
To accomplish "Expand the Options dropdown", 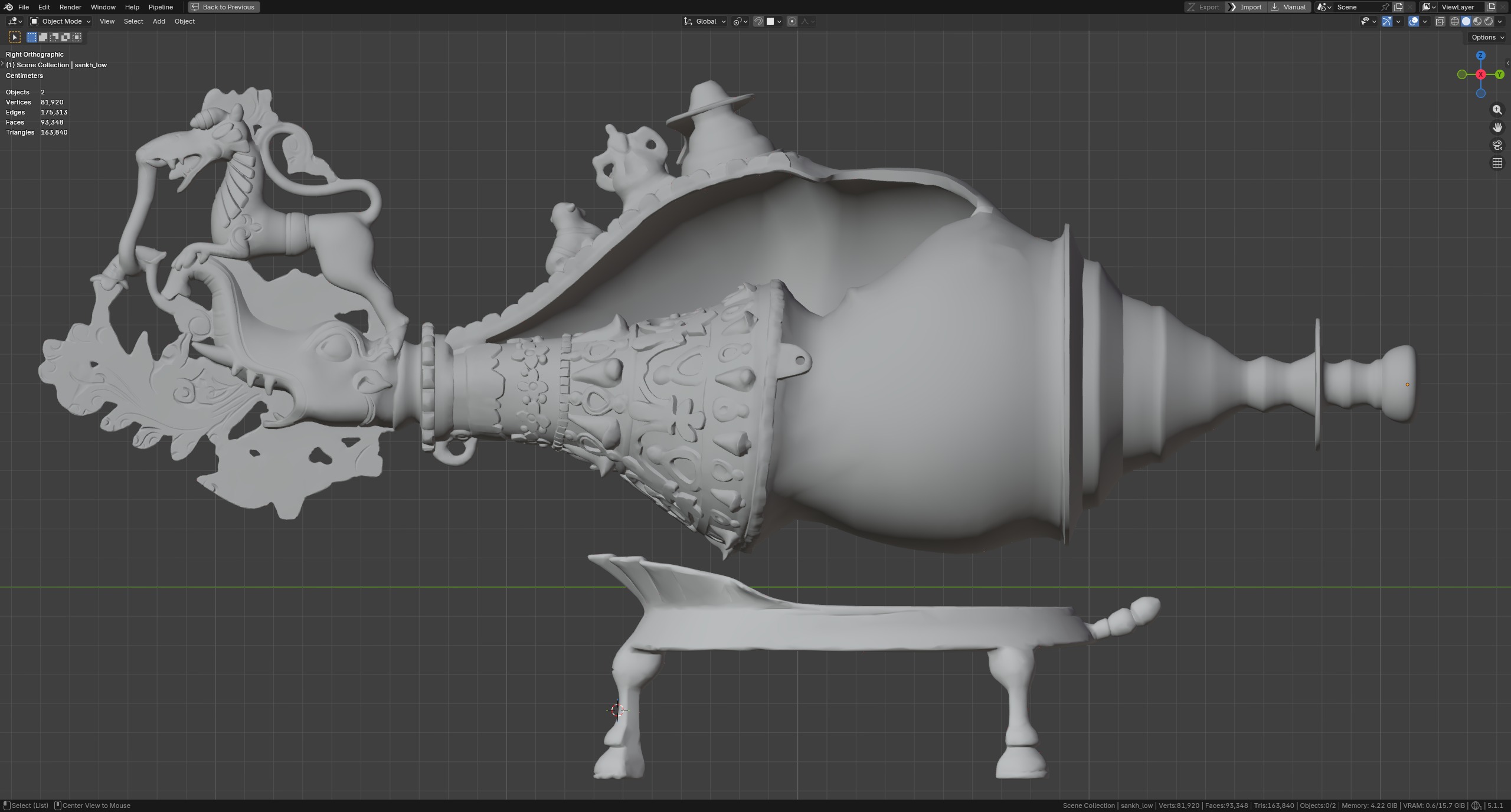I will click(1487, 37).
